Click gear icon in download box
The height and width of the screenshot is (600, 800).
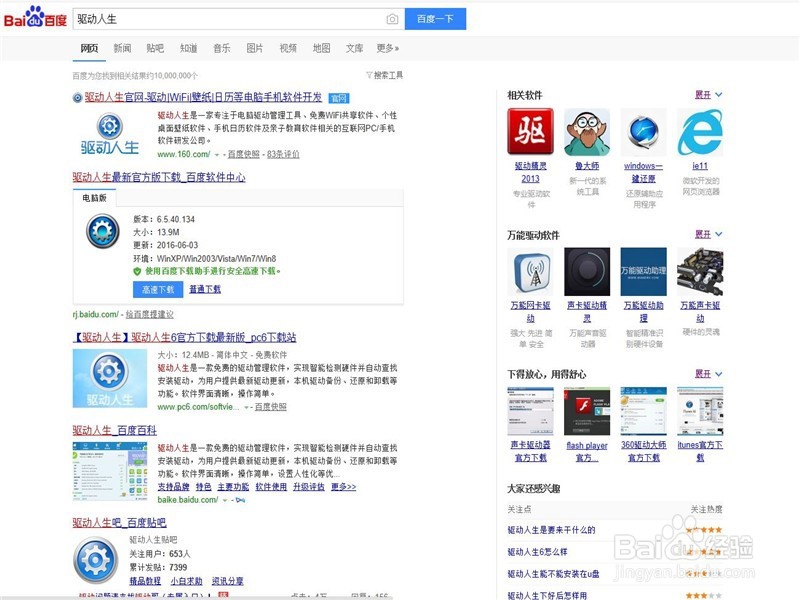pyautogui.click(x=103, y=231)
